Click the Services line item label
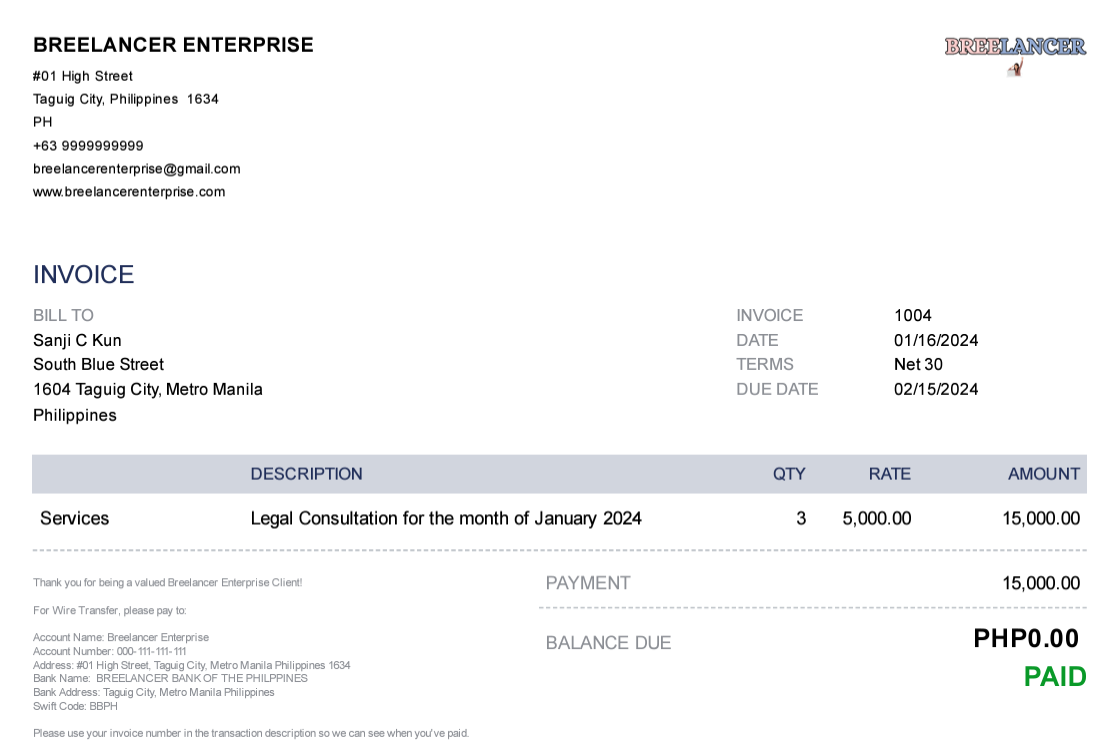Viewport: 1113px width, 755px height. (x=74, y=519)
